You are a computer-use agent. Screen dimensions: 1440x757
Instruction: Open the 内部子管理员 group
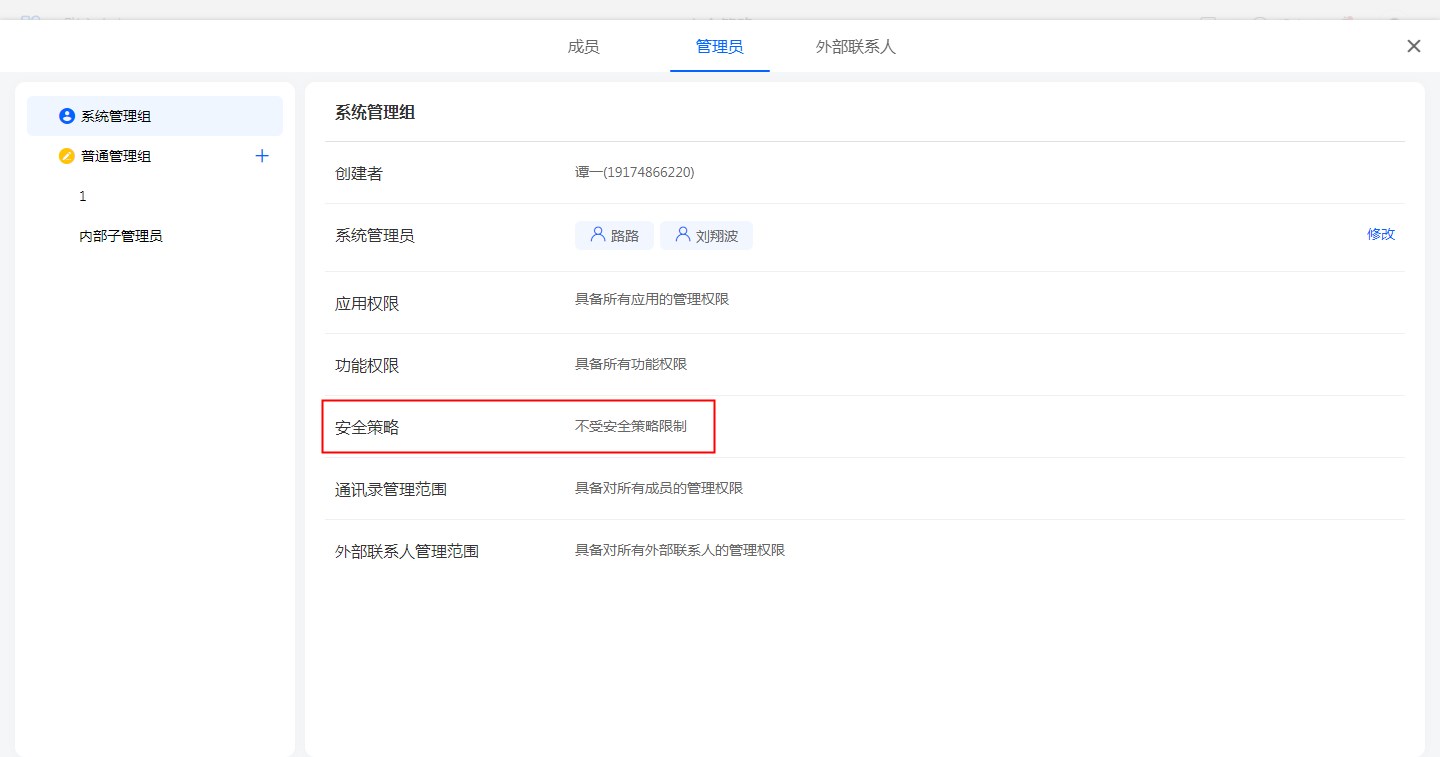point(121,236)
